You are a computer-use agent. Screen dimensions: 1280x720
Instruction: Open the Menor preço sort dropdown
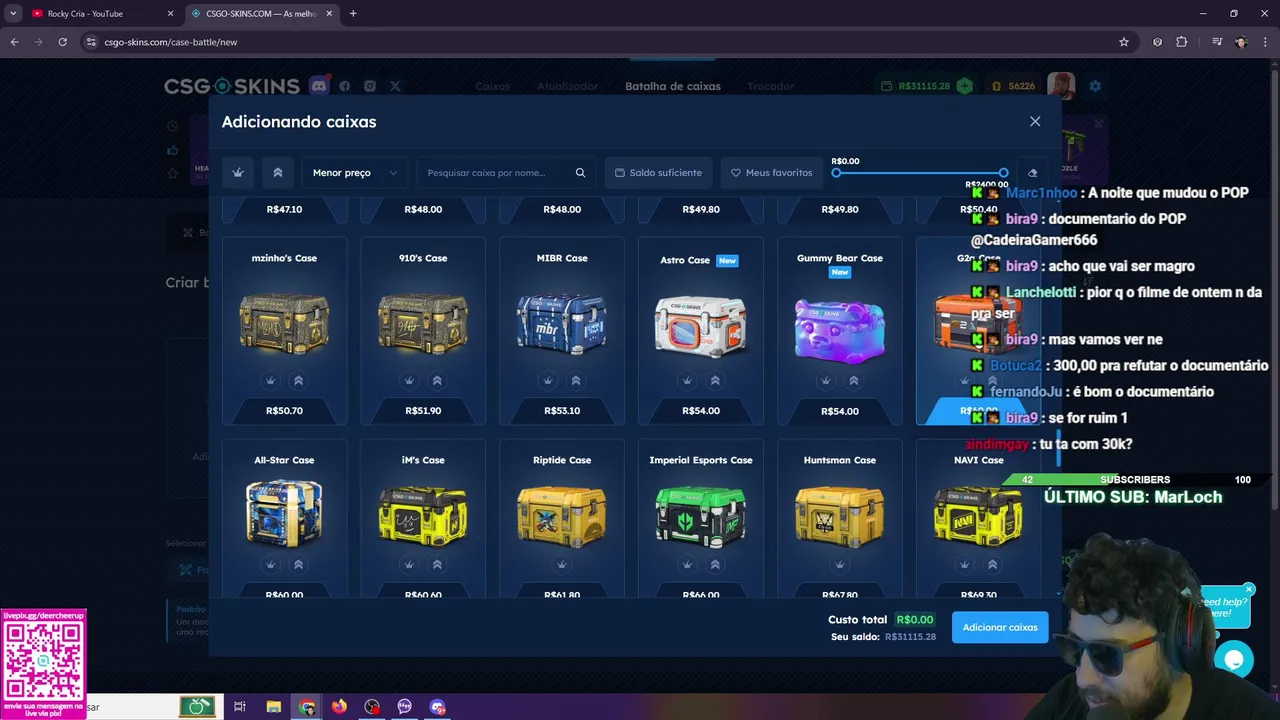pyautogui.click(x=355, y=173)
